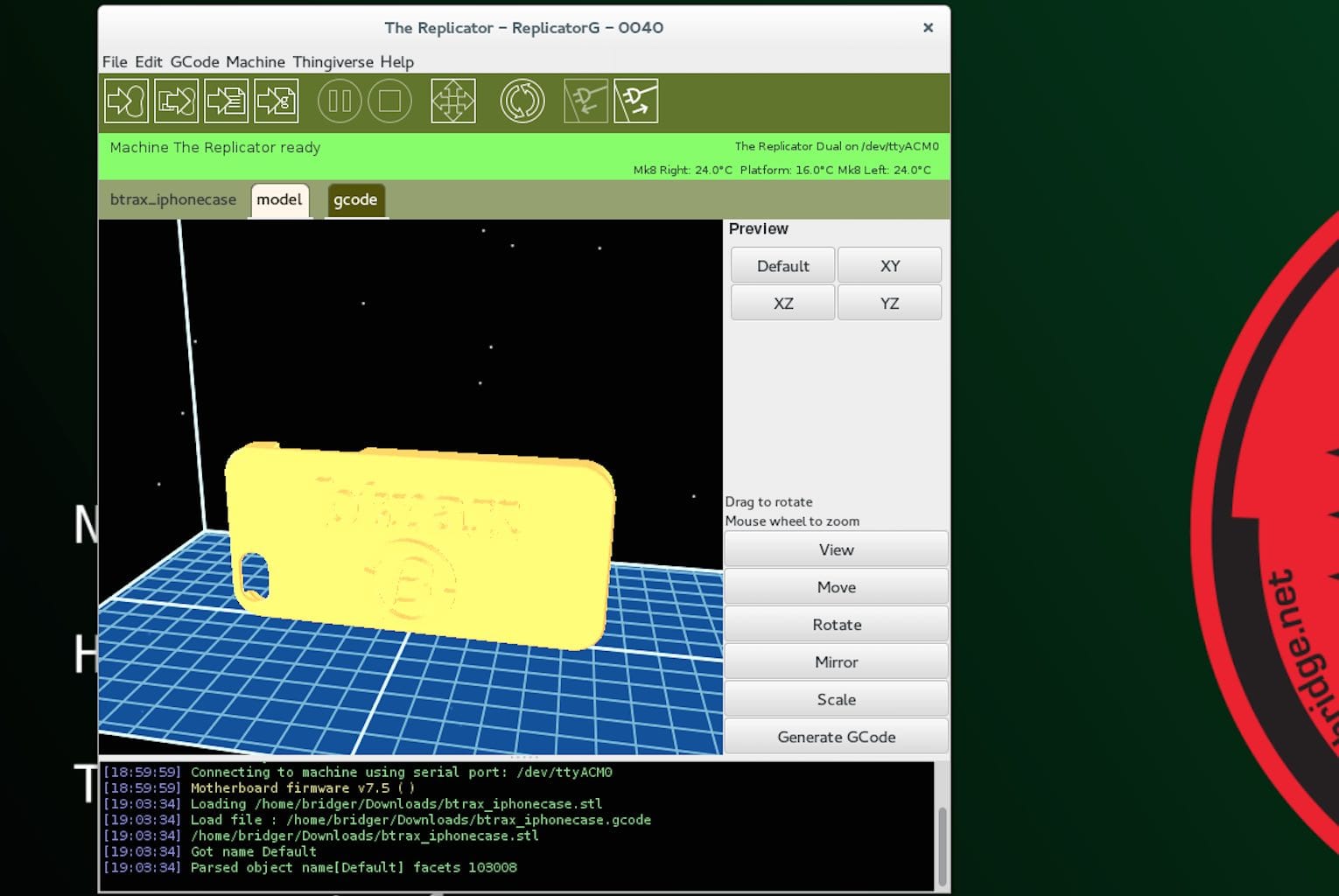Screen dimensions: 1339x896
Task: Click the Mirror tool button
Action: (836, 661)
